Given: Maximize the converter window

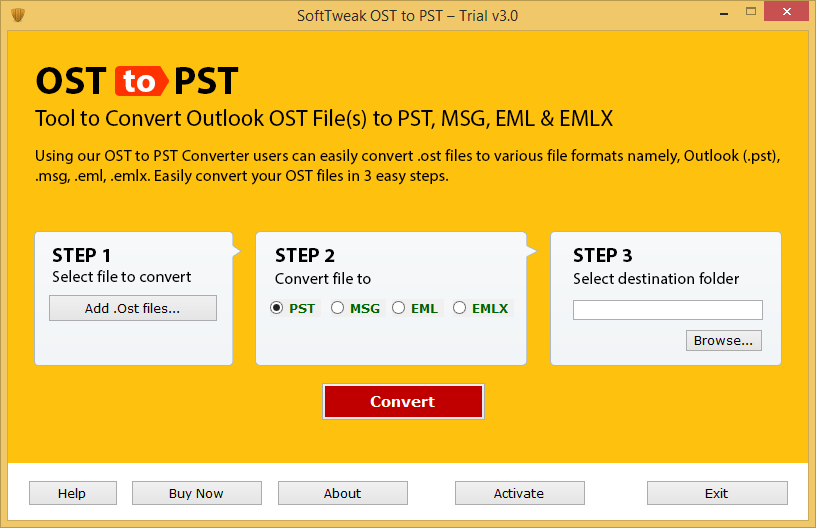Looking at the screenshot, I should coord(750,11).
